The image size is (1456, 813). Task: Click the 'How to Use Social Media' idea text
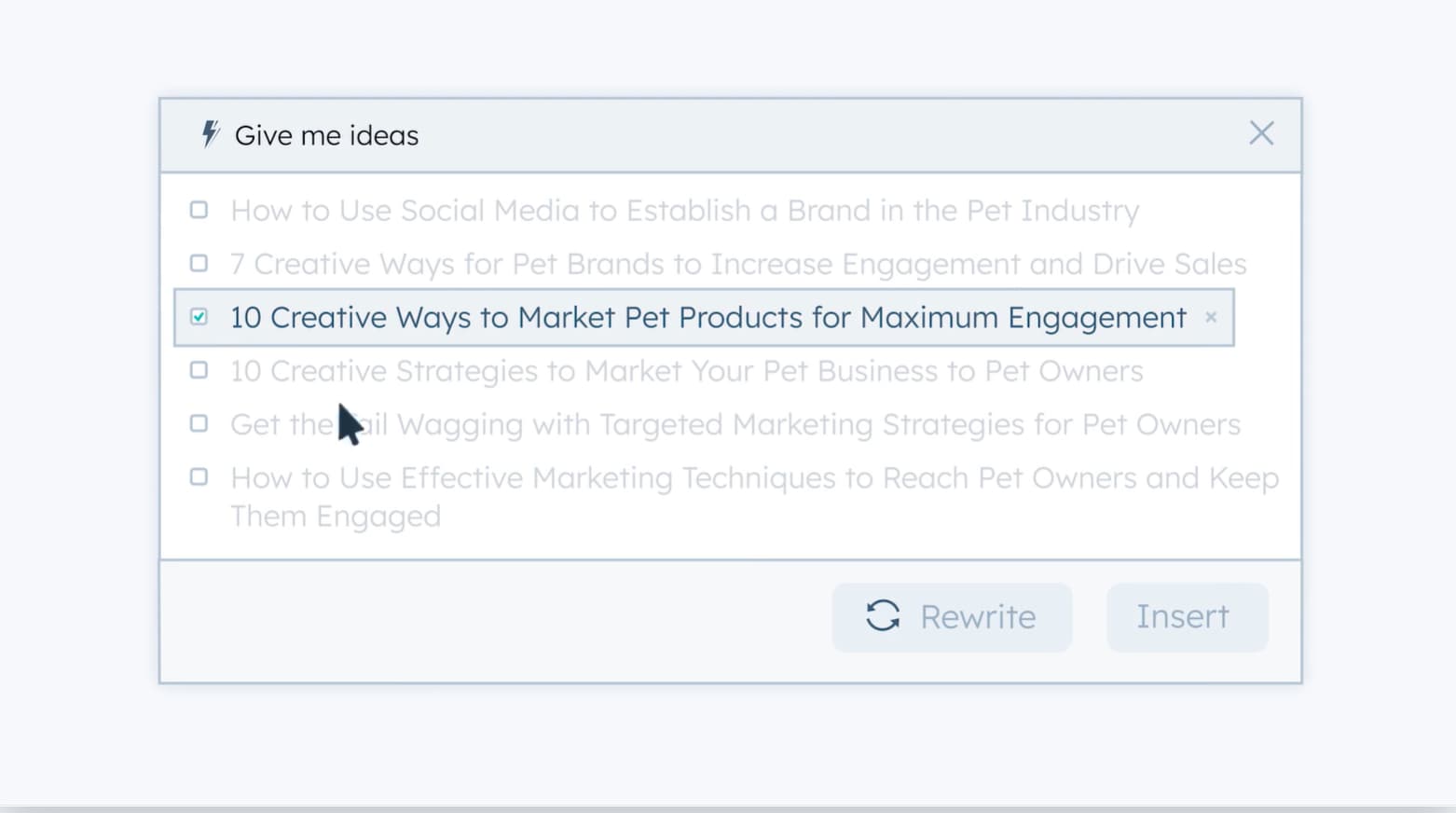[684, 211]
